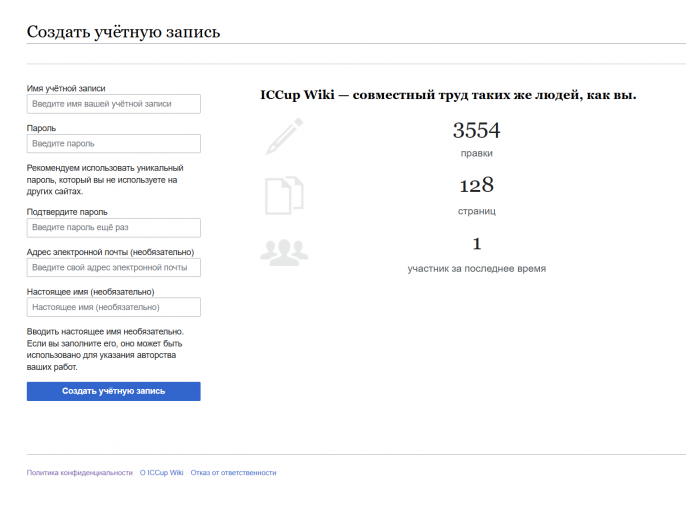
Task: Click the pages documents icon
Action: pyautogui.click(x=284, y=195)
